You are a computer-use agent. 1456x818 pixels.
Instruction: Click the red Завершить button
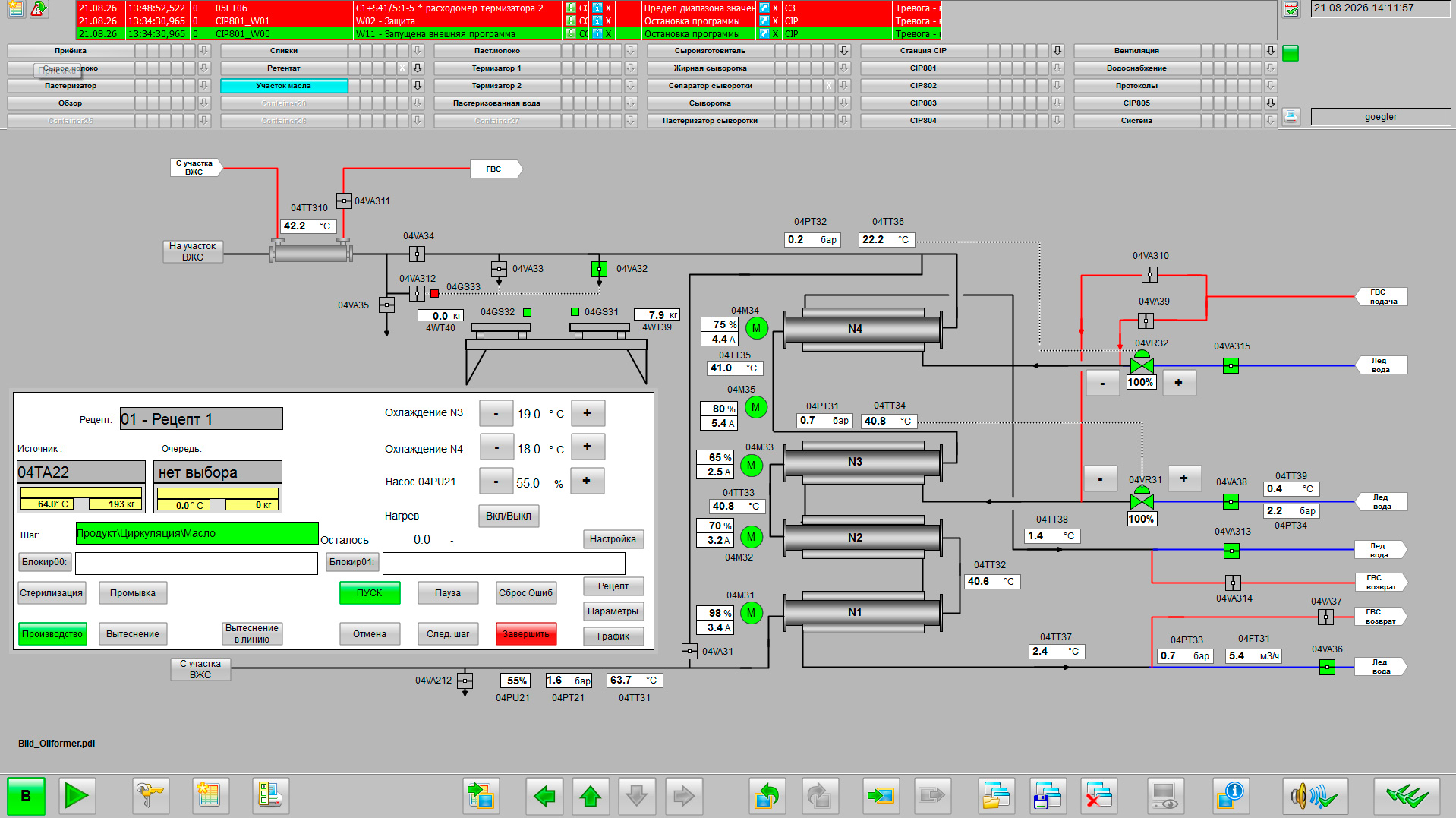[x=526, y=633]
